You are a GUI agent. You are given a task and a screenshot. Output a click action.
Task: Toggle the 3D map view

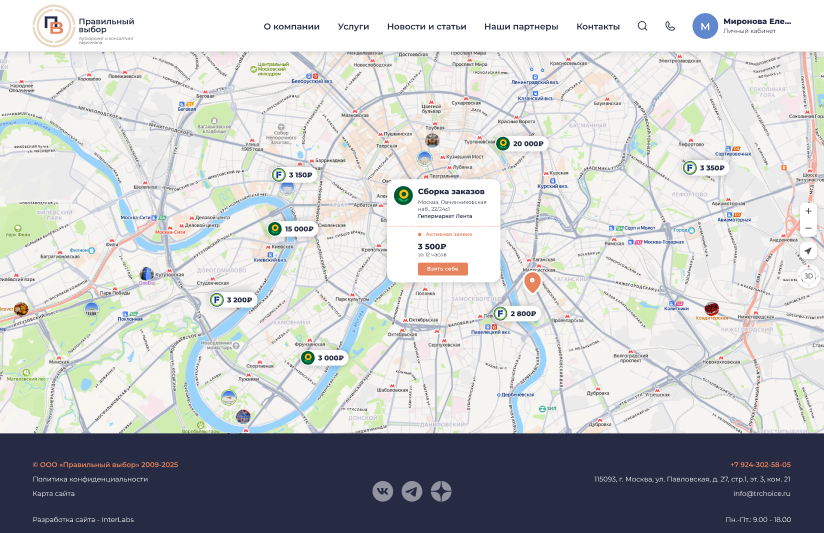point(808,276)
